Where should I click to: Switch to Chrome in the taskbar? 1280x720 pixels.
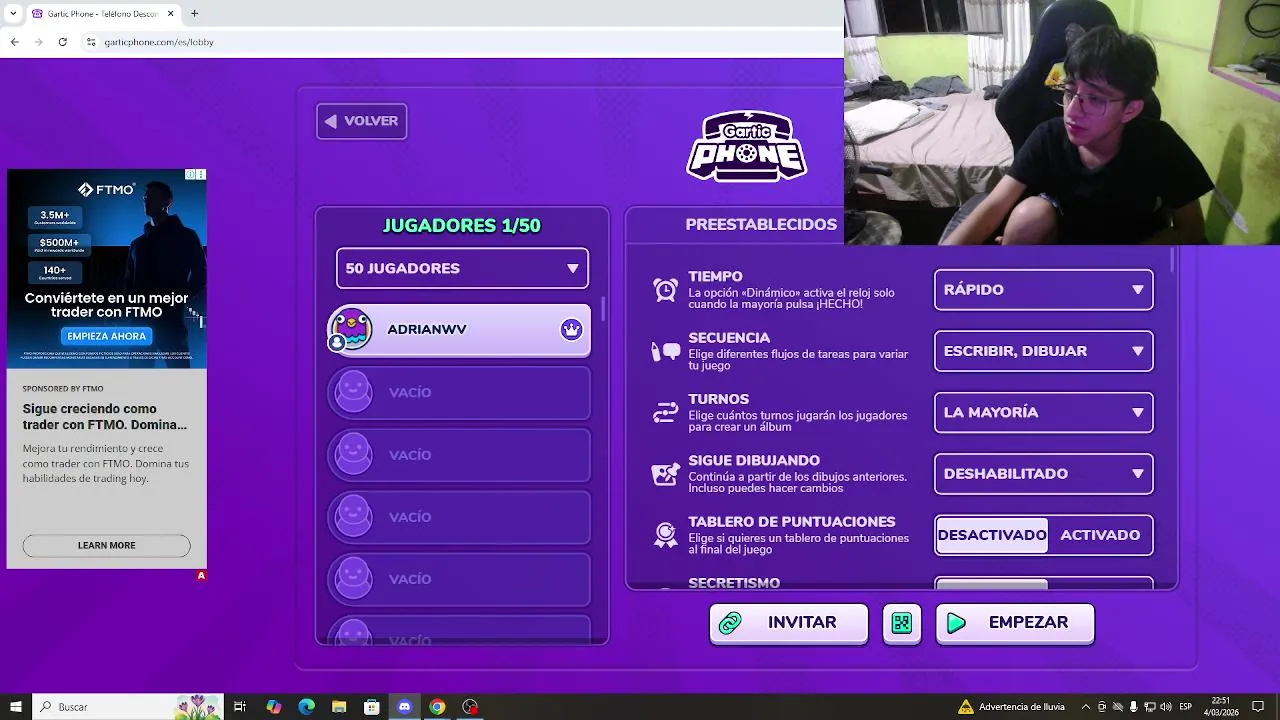tap(437, 707)
